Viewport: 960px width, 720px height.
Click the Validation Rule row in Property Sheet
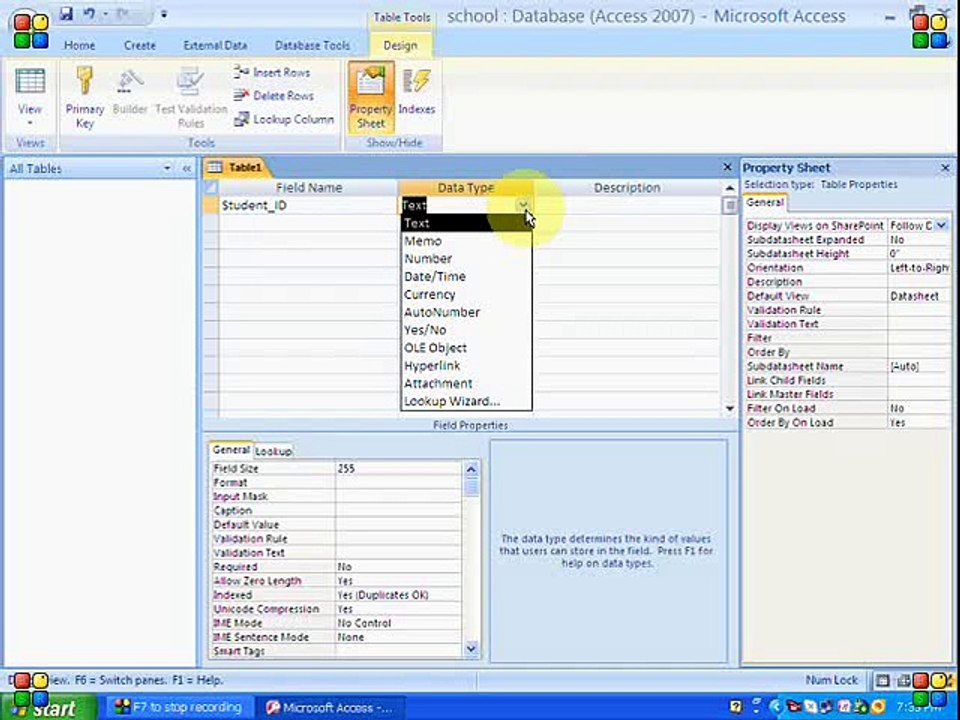pos(847,310)
